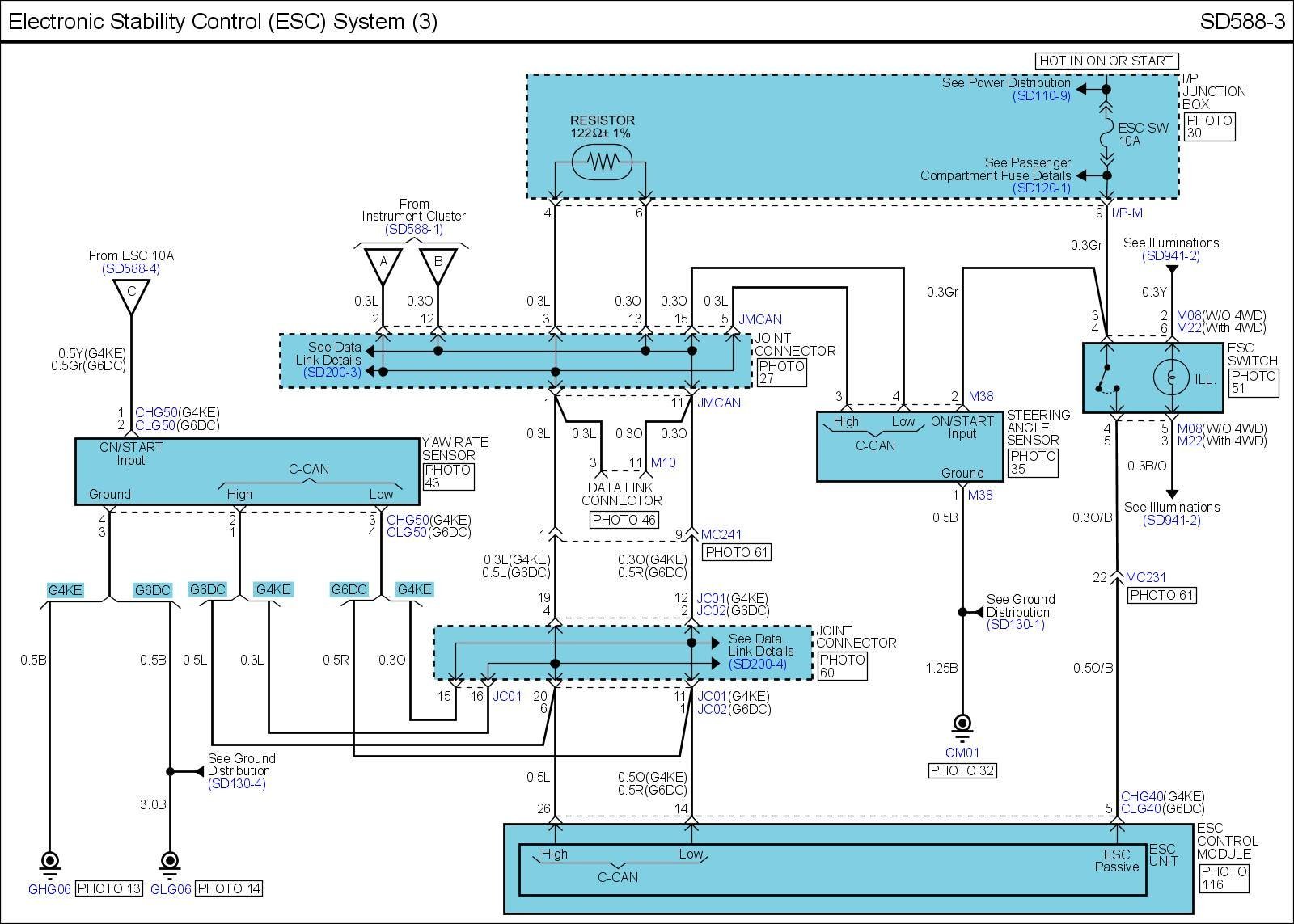Click the 122Ω resistor symbol
The image size is (1294, 924).
click(x=600, y=162)
